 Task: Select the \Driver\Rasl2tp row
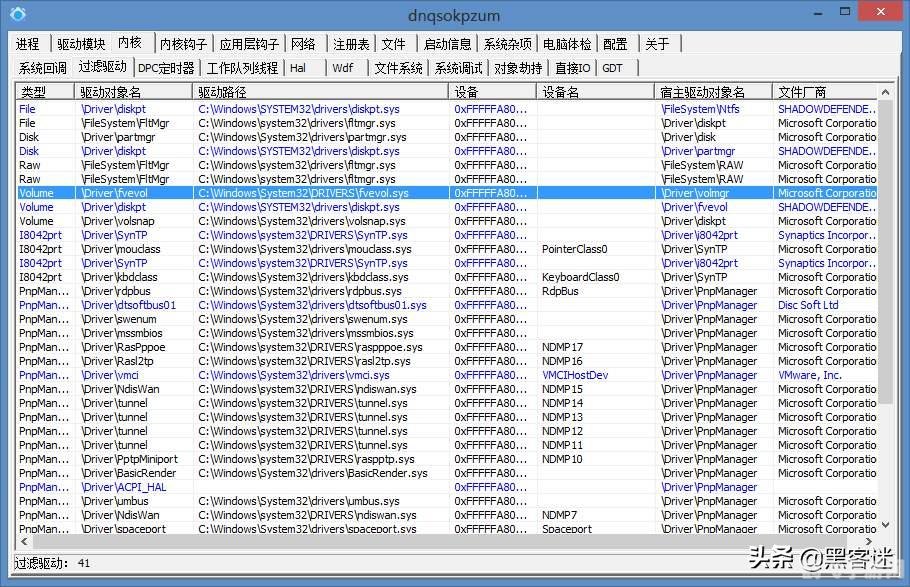point(447,361)
